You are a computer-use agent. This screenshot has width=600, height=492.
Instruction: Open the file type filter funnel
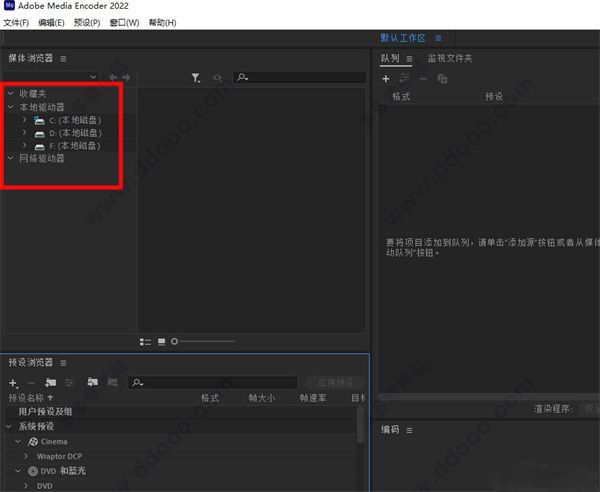tap(196, 78)
